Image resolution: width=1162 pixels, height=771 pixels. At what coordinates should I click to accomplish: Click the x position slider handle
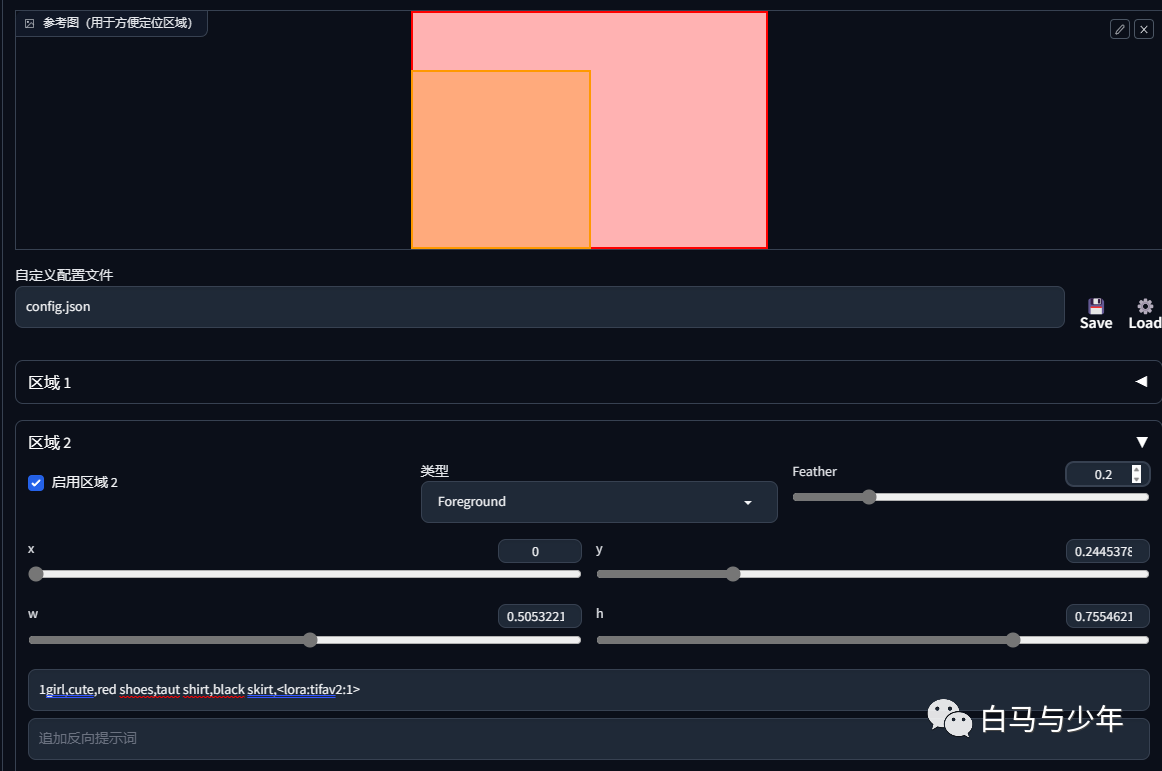coord(36,574)
